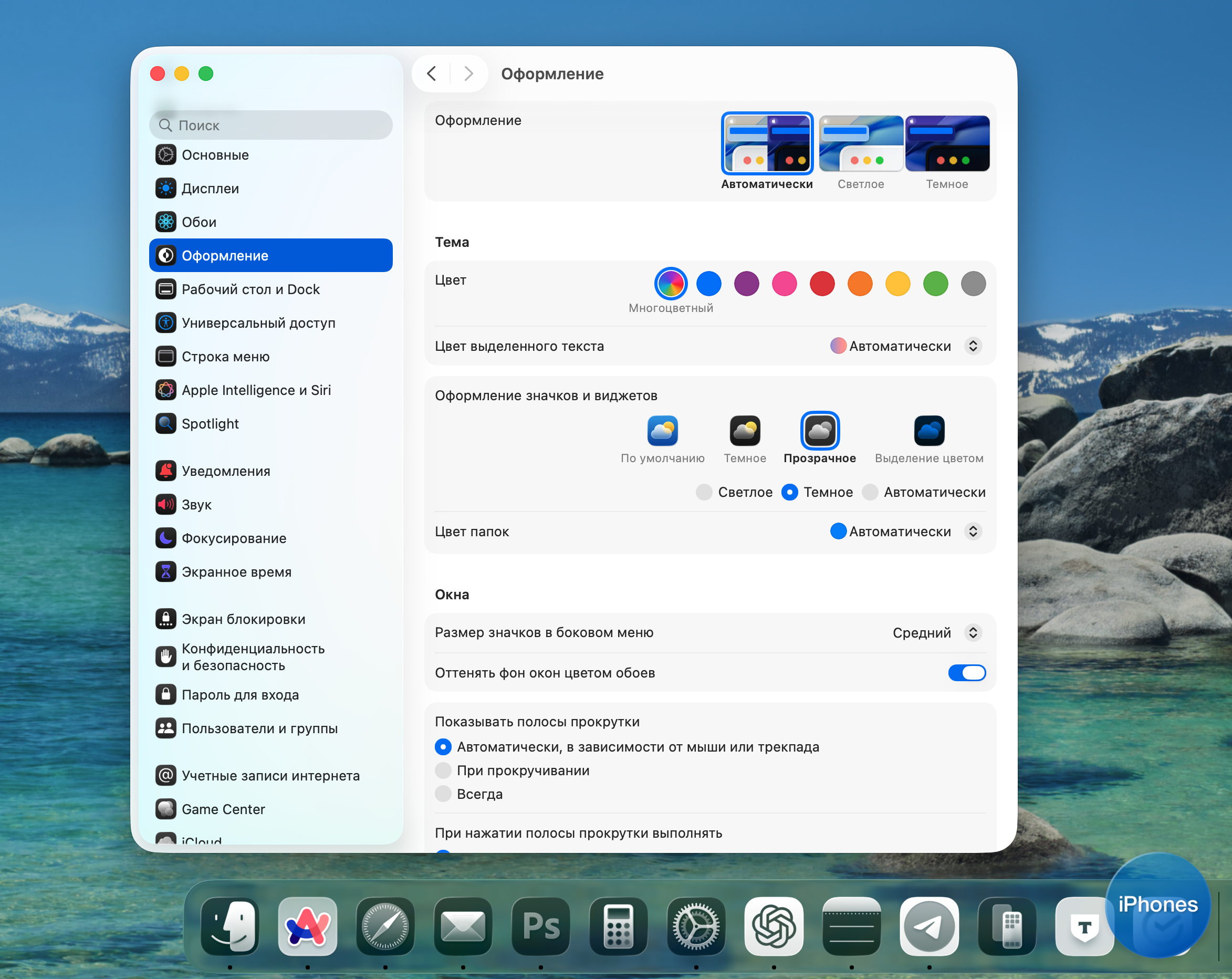1232x979 pixels.
Task: Click the back navigation arrow
Action: pos(432,74)
